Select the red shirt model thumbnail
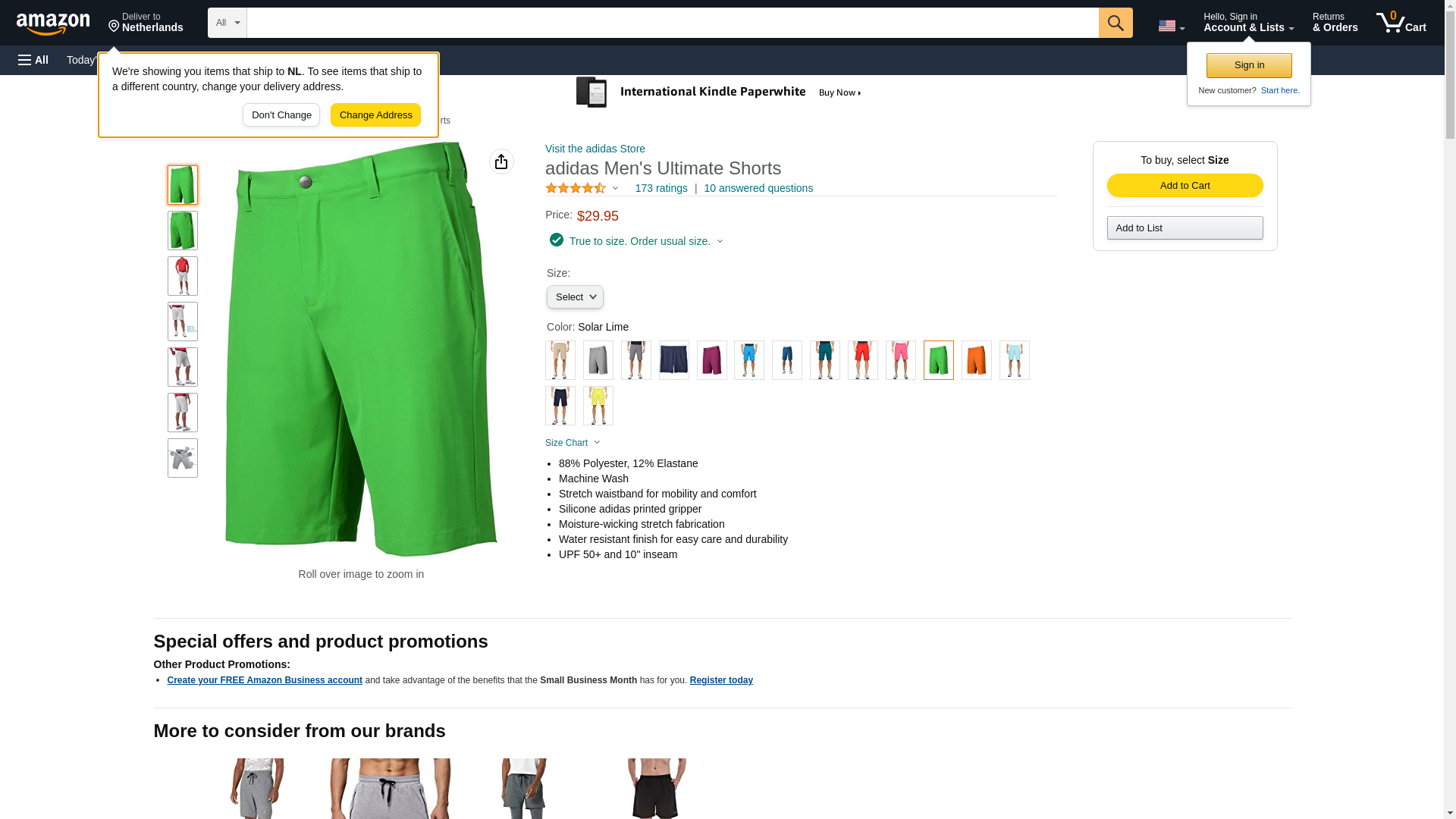The image size is (1456, 819). tap(183, 276)
